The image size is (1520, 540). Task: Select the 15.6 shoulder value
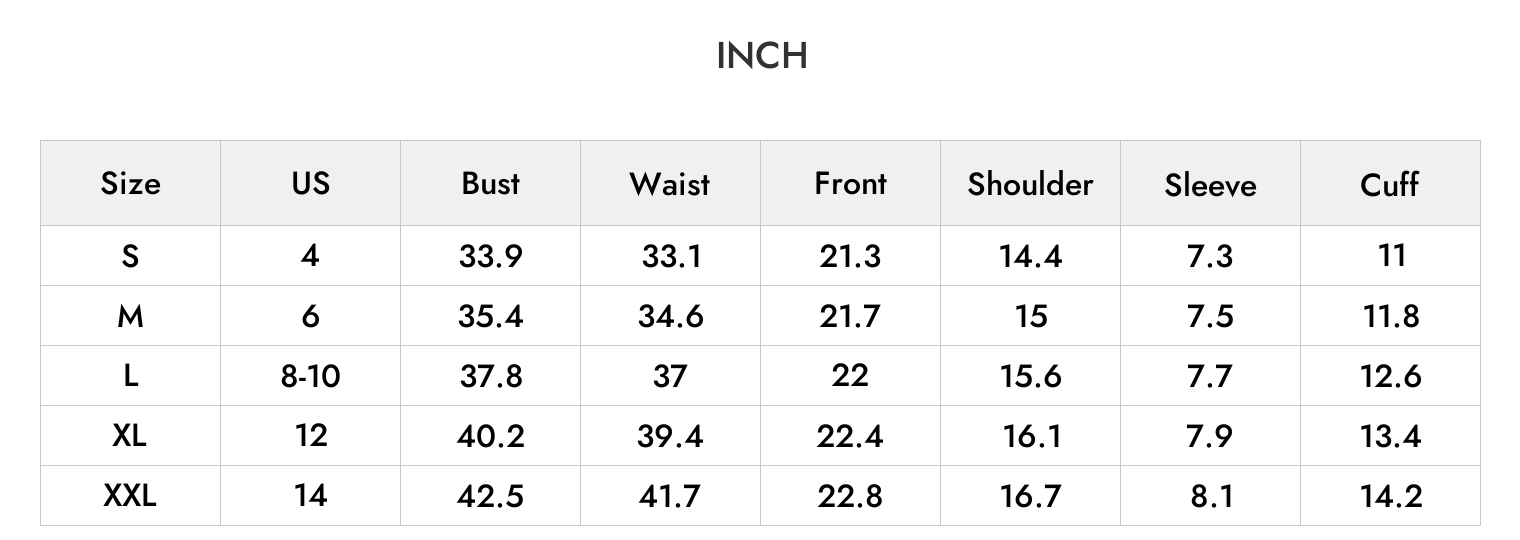pyautogui.click(x=1030, y=376)
